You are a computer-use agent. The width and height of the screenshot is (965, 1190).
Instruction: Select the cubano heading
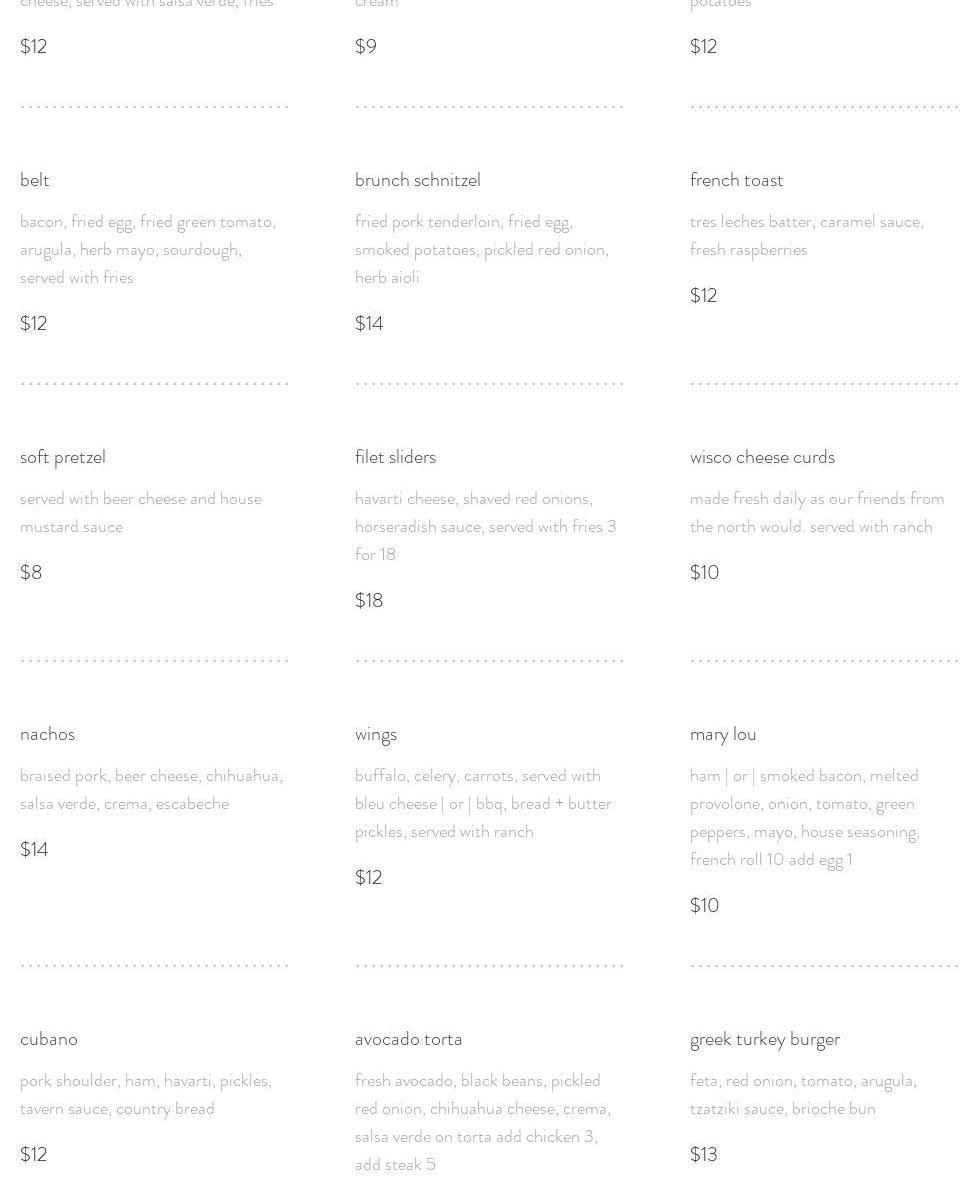click(x=49, y=1039)
